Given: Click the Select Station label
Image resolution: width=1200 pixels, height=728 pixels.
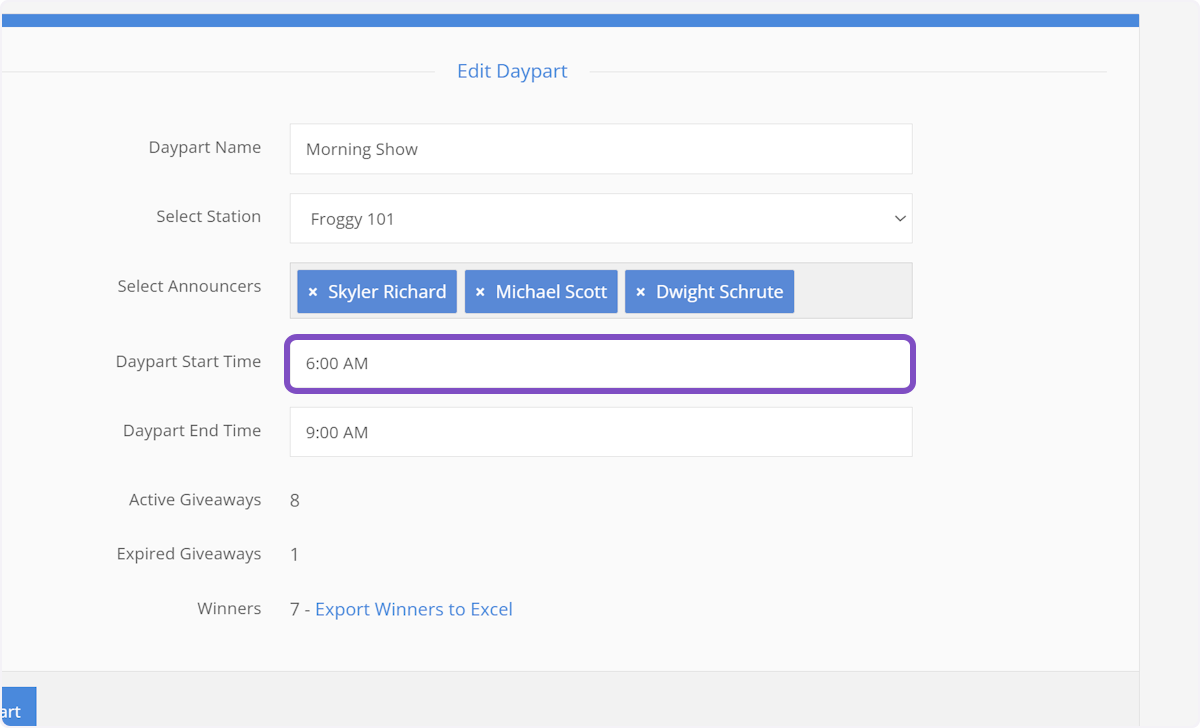Looking at the screenshot, I should 208,216.
